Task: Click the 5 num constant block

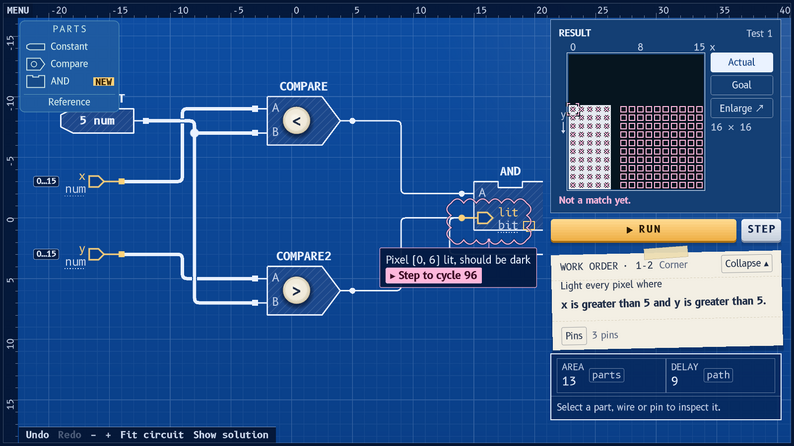Action: [x=97, y=121]
